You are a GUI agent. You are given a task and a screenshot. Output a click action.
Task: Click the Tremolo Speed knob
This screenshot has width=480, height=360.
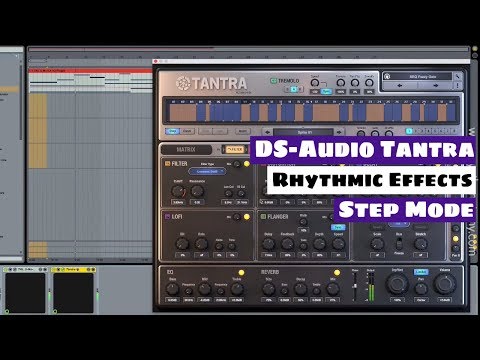[315, 83]
